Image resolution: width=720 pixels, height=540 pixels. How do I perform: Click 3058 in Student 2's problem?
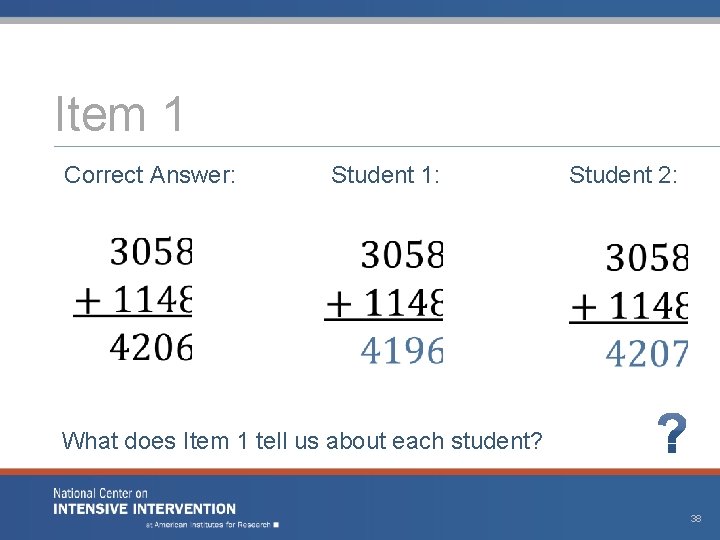(647, 259)
